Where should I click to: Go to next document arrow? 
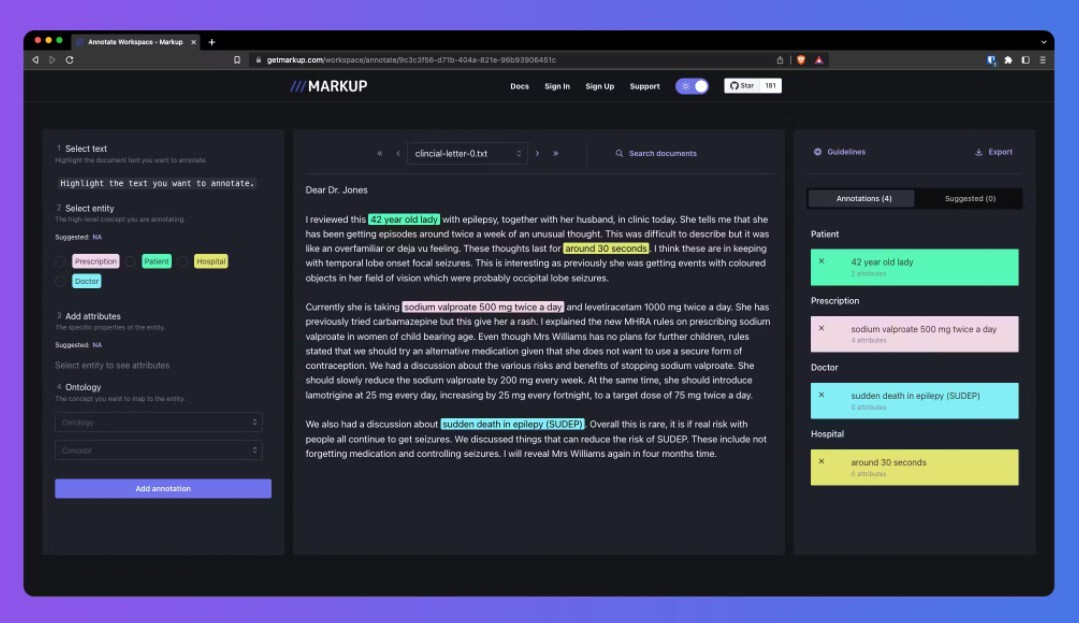537,154
